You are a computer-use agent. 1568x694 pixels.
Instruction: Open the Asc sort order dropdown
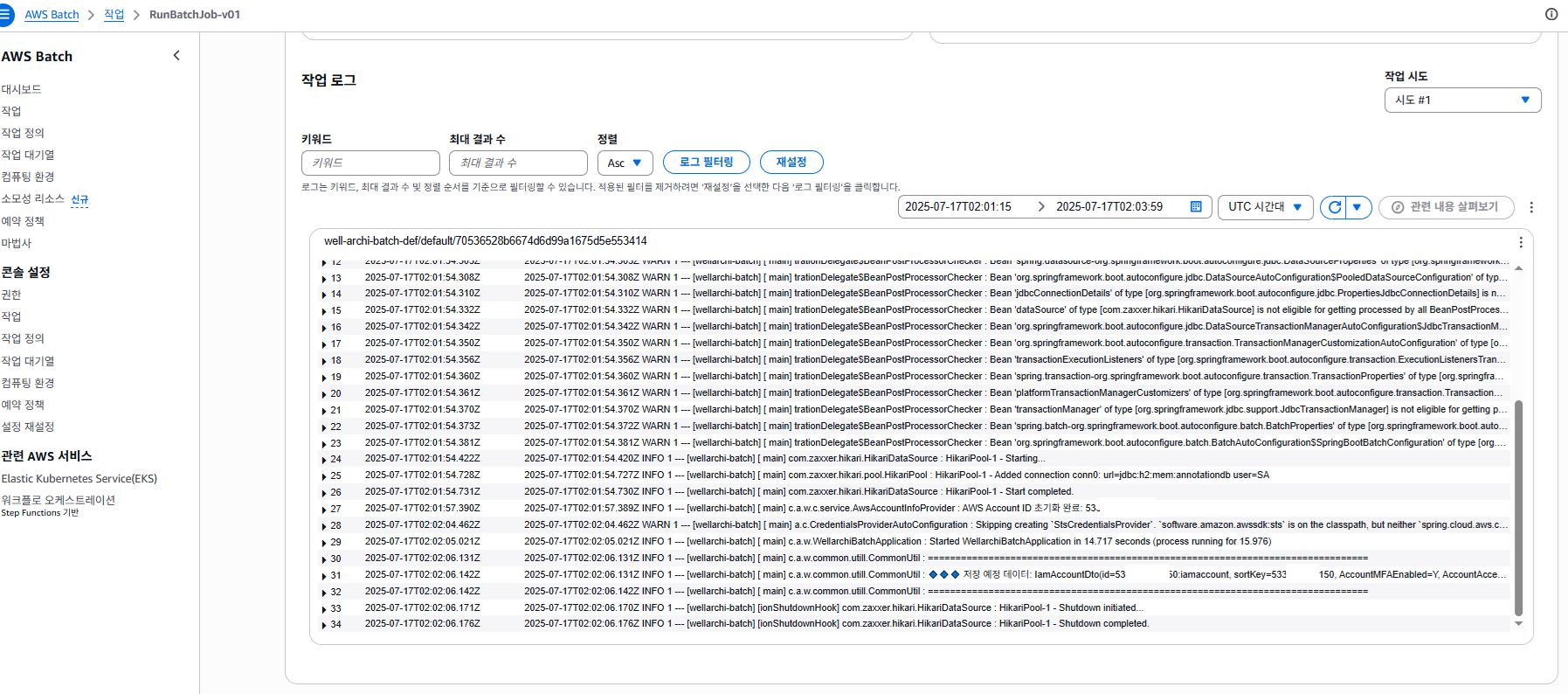pos(625,163)
